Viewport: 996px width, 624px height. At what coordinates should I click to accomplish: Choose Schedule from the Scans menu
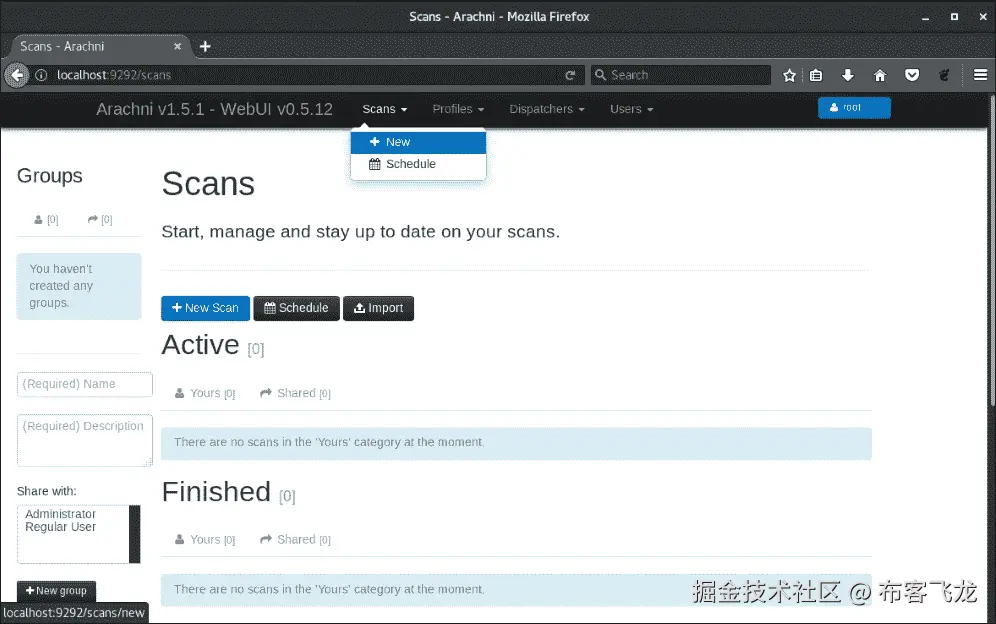[418, 164]
